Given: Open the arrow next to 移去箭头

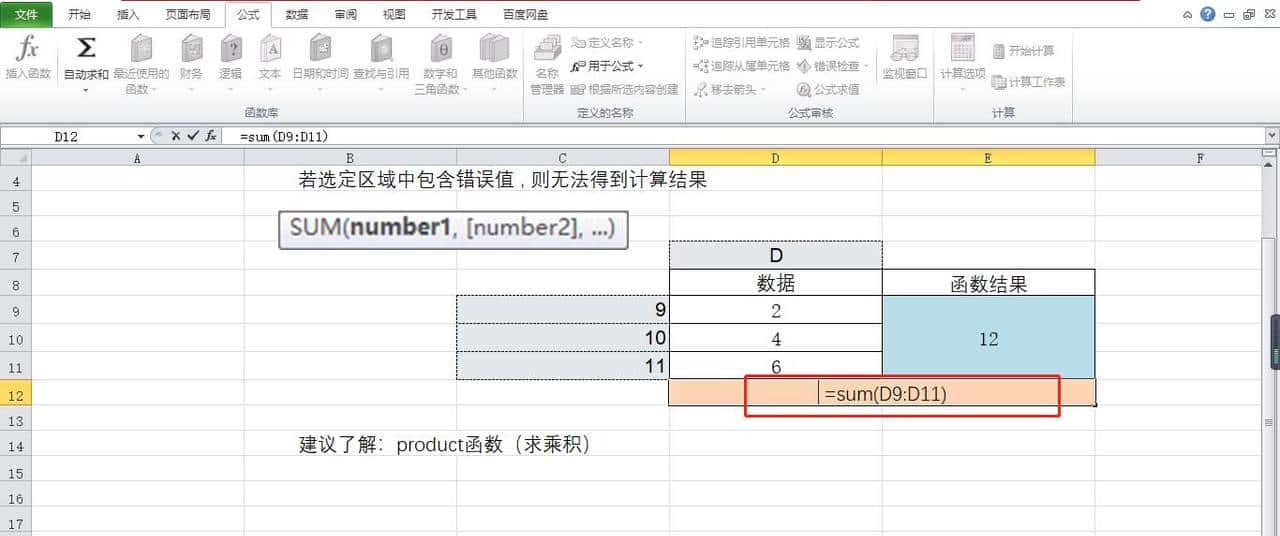Looking at the screenshot, I should pos(764,89).
